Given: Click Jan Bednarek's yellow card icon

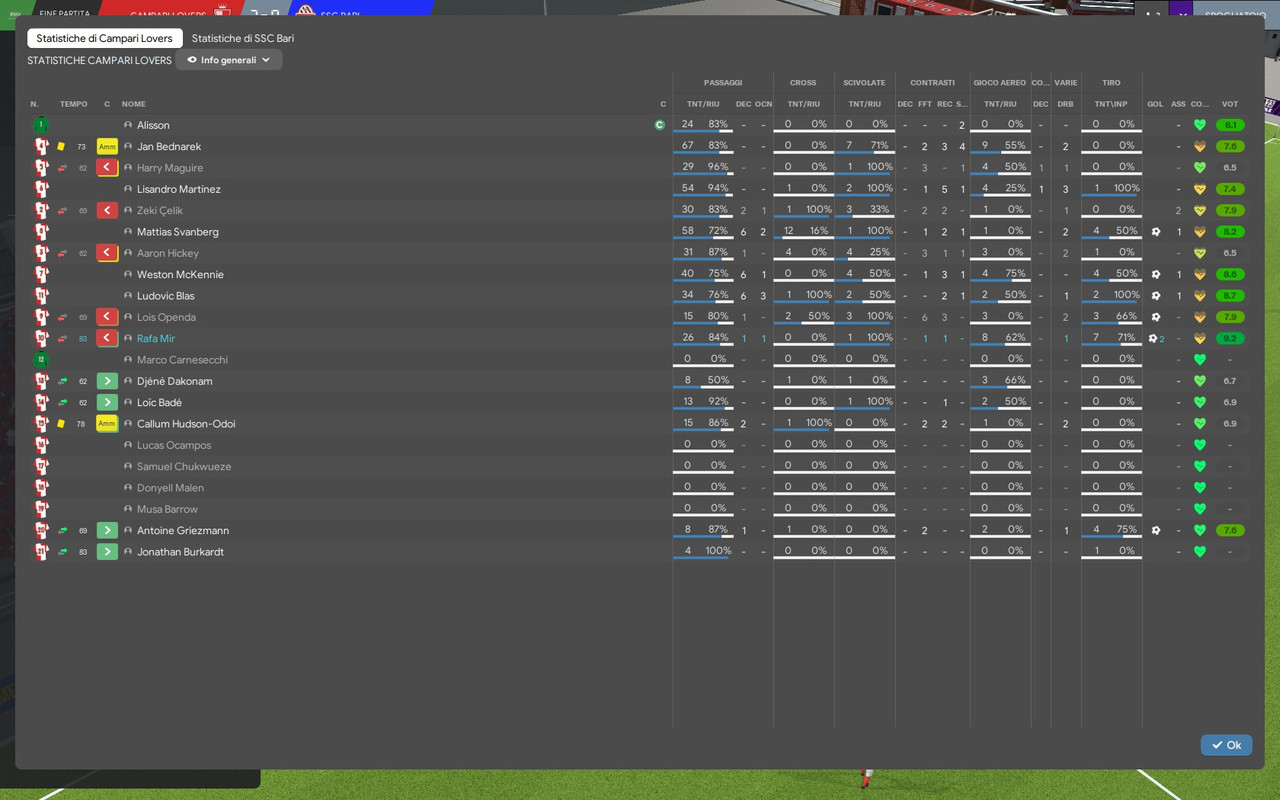Looking at the screenshot, I should click(61, 146).
